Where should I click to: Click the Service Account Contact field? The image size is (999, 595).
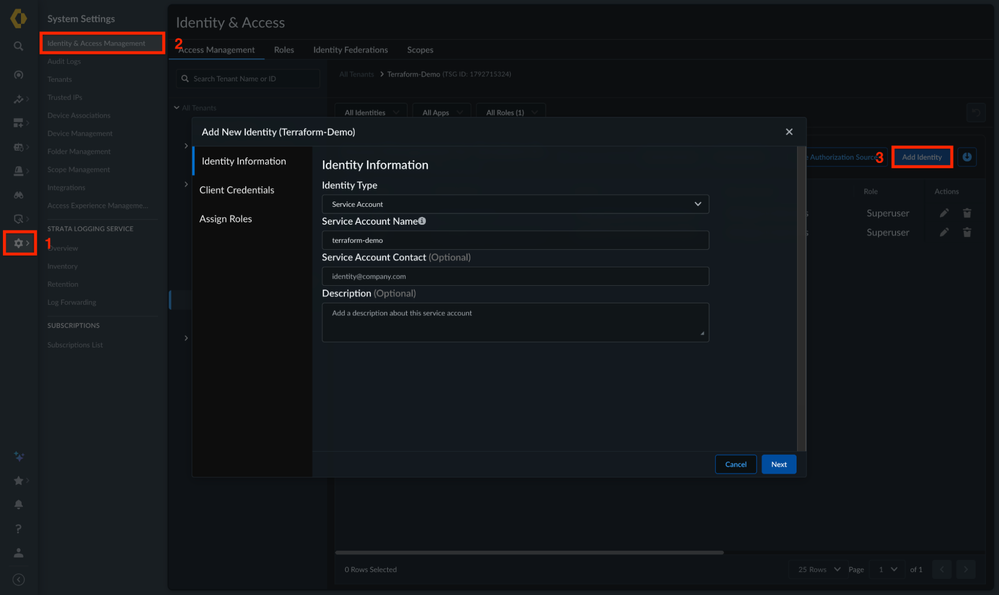click(x=515, y=276)
